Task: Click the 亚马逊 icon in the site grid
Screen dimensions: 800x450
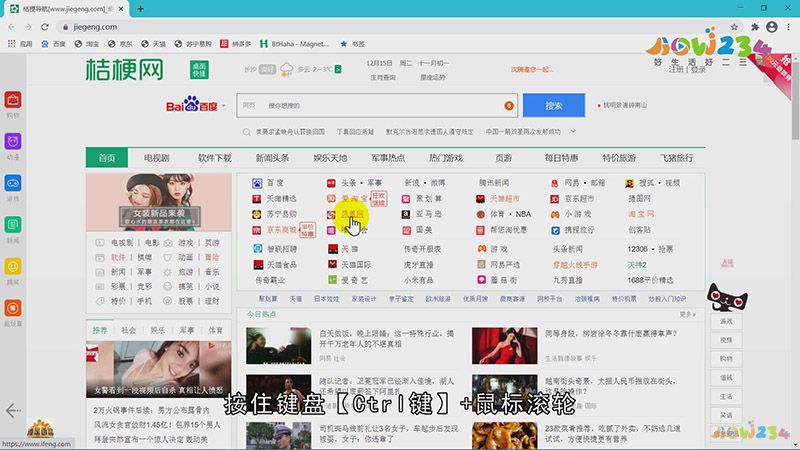Action: pyautogui.click(x=406, y=214)
